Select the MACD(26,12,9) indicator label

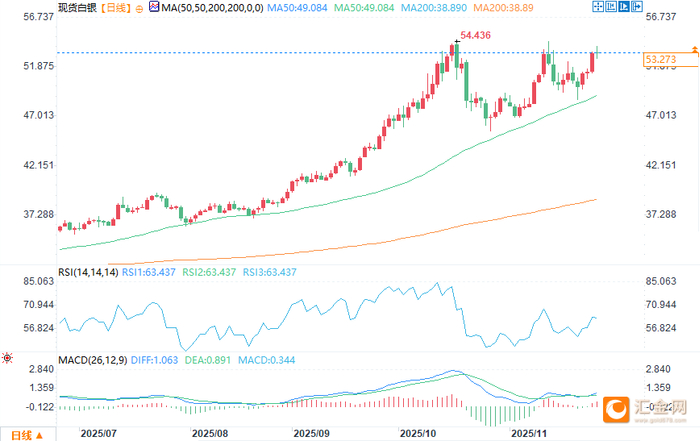92,360
